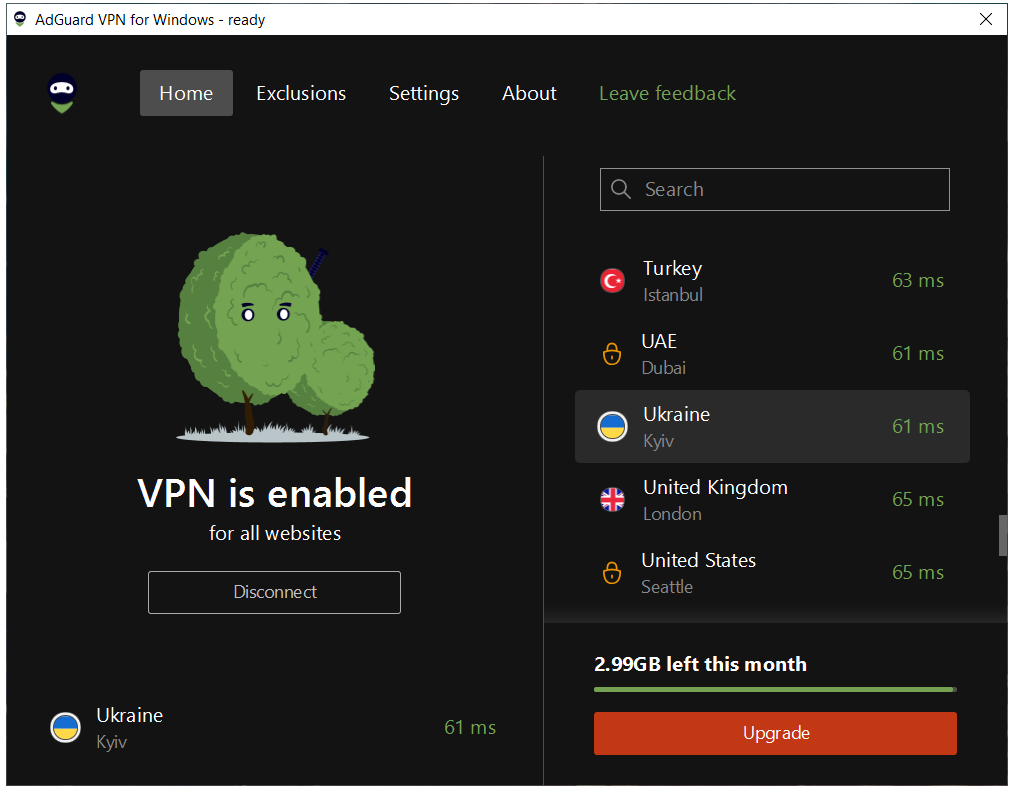This screenshot has width=1009, height=797.
Task: Click the 61 ms ping in bottom bar
Action: pyautogui.click(x=470, y=728)
